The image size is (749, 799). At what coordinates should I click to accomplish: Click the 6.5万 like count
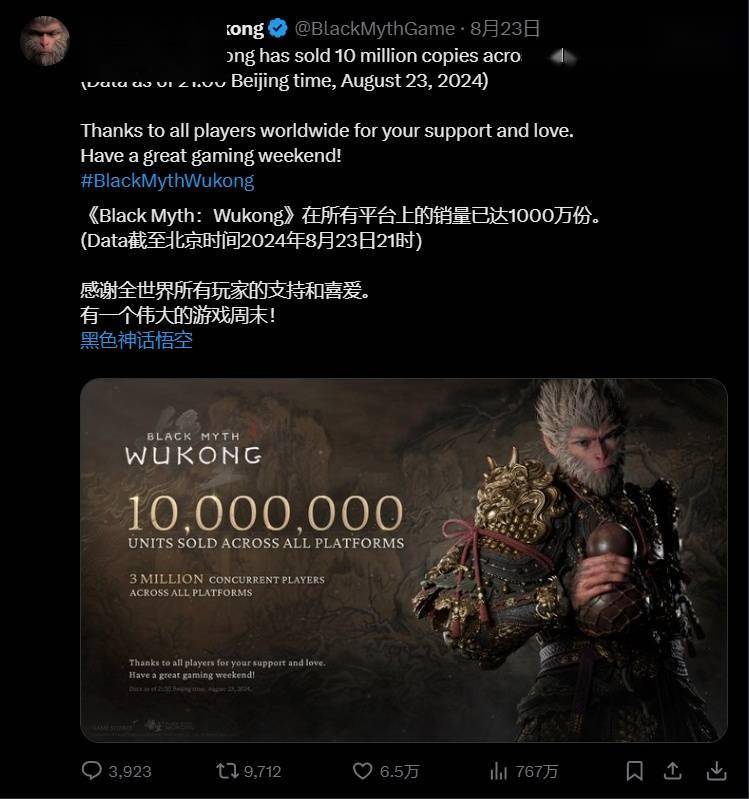coord(399,771)
